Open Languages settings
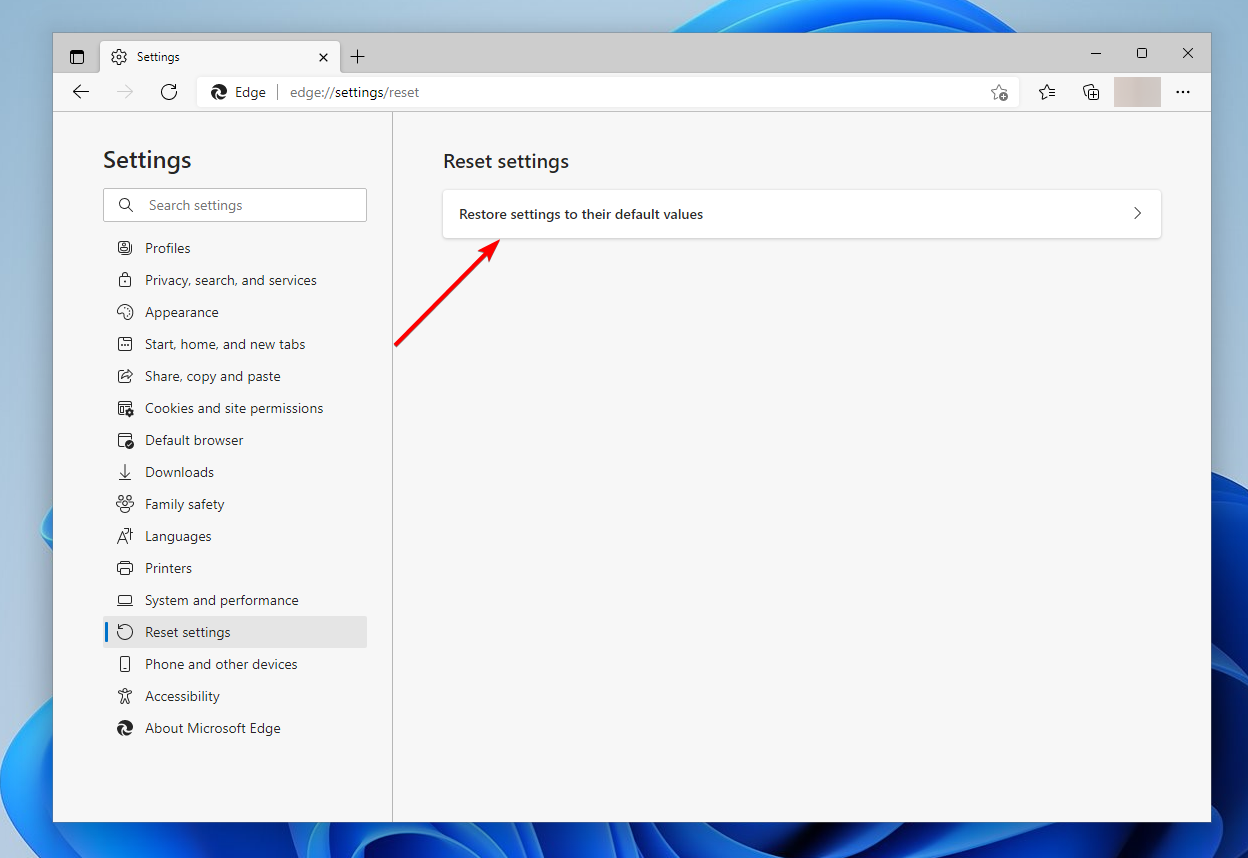Image resolution: width=1248 pixels, height=858 pixels. [x=235, y=536]
